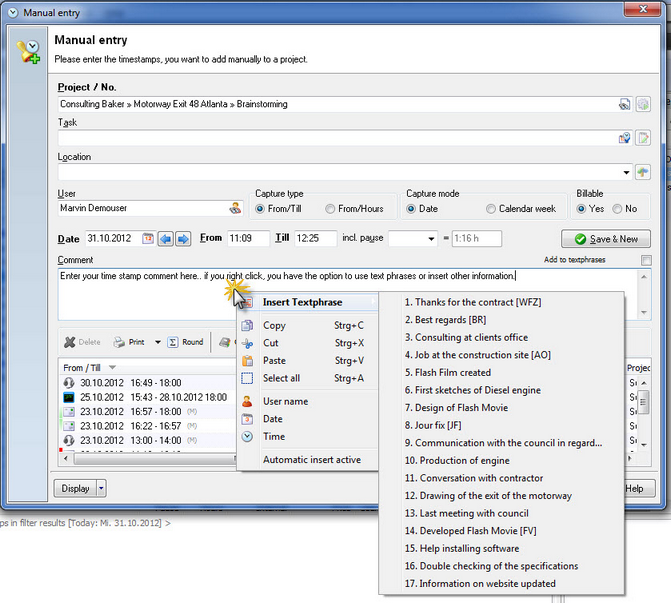Open the user selection icon beside Marvin Demouser
This screenshot has height=603, width=671.
(x=235, y=208)
